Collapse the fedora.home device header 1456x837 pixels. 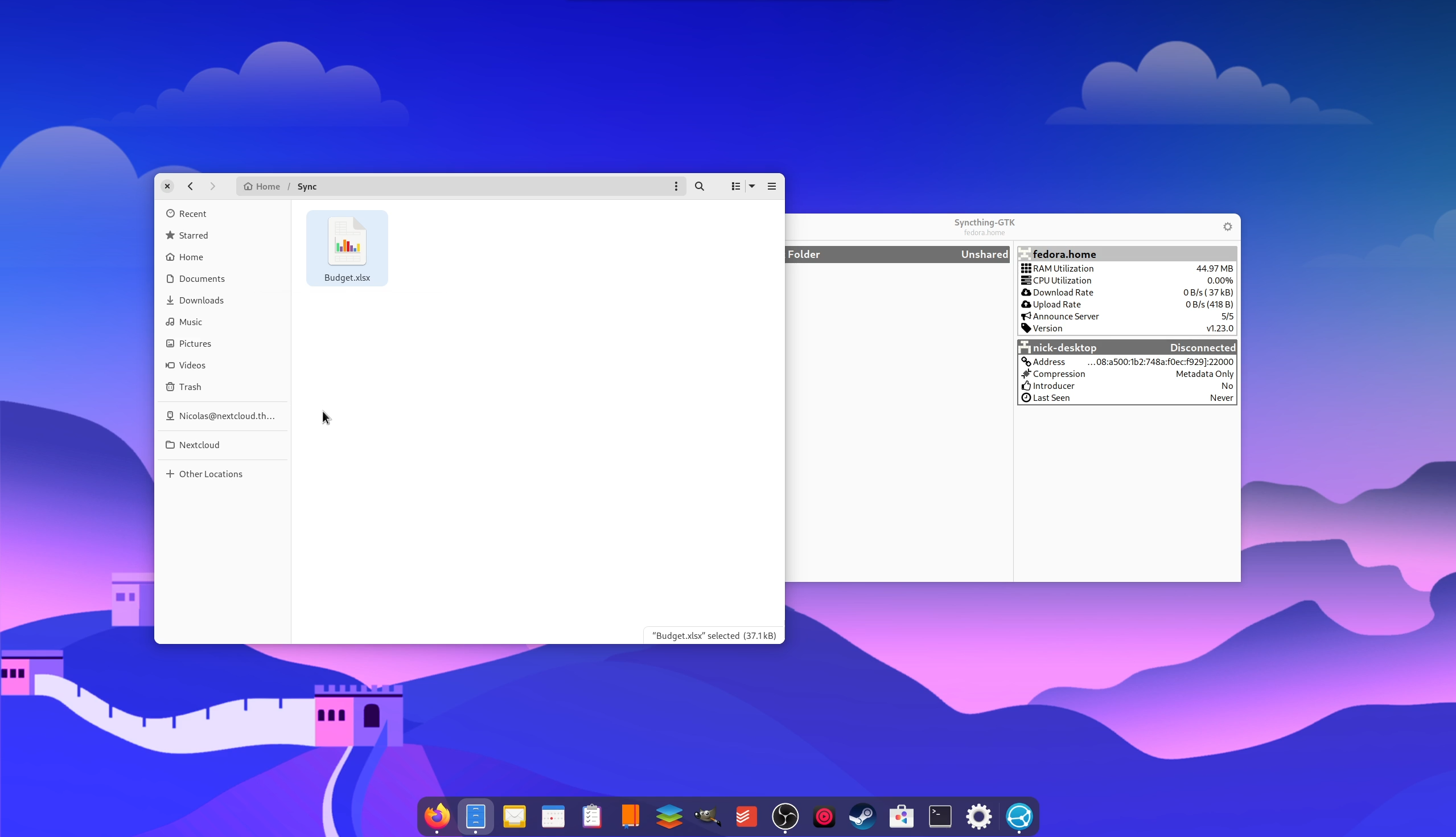(1127, 254)
